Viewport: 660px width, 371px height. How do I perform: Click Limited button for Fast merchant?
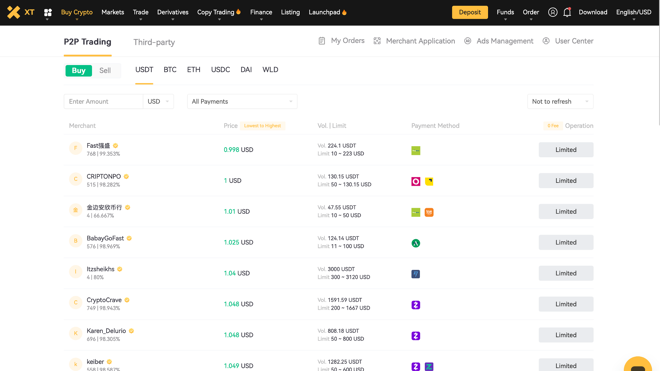[x=566, y=149]
